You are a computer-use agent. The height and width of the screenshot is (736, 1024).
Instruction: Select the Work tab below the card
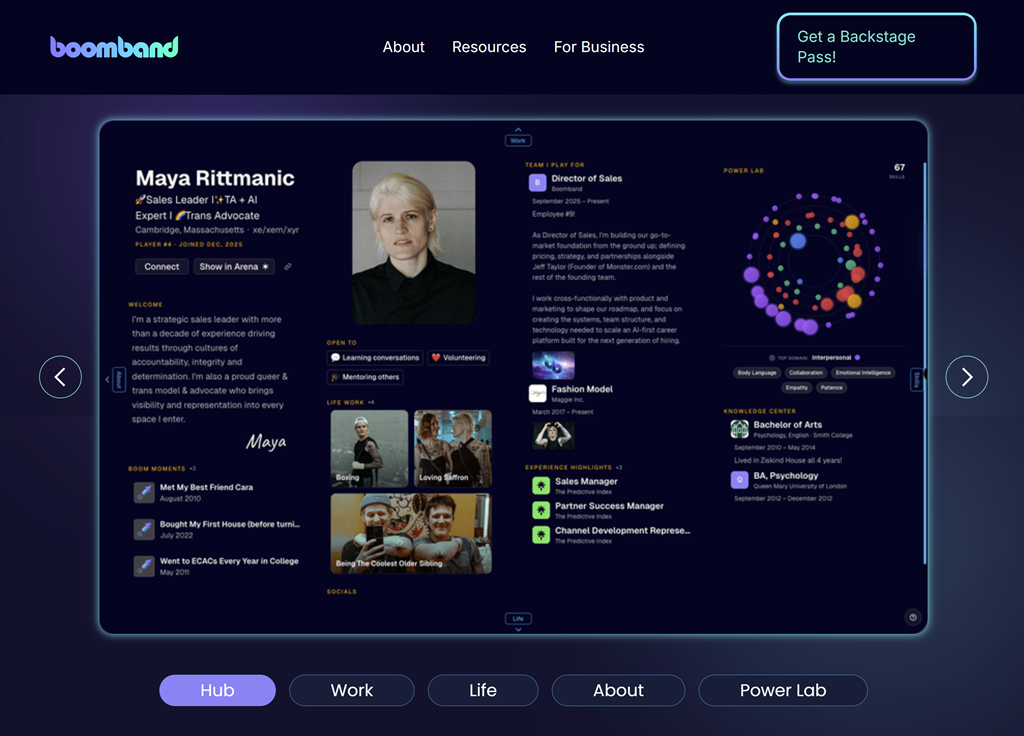pos(351,690)
